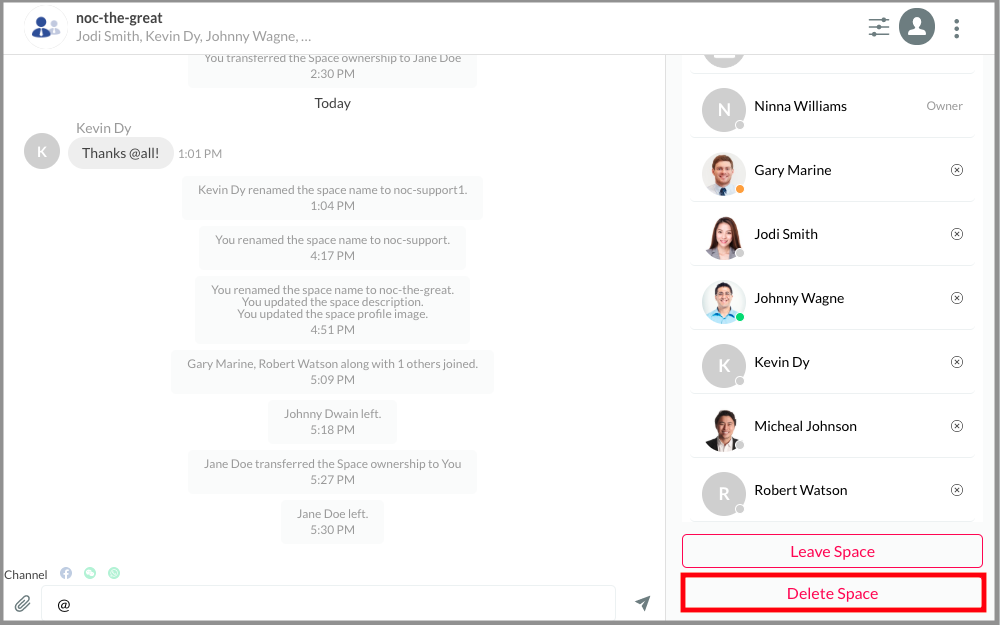The height and width of the screenshot is (625, 1000).
Task: Click the 'Thanks @all!' message bubble
Action: pyautogui.click(x=121, y=153)
